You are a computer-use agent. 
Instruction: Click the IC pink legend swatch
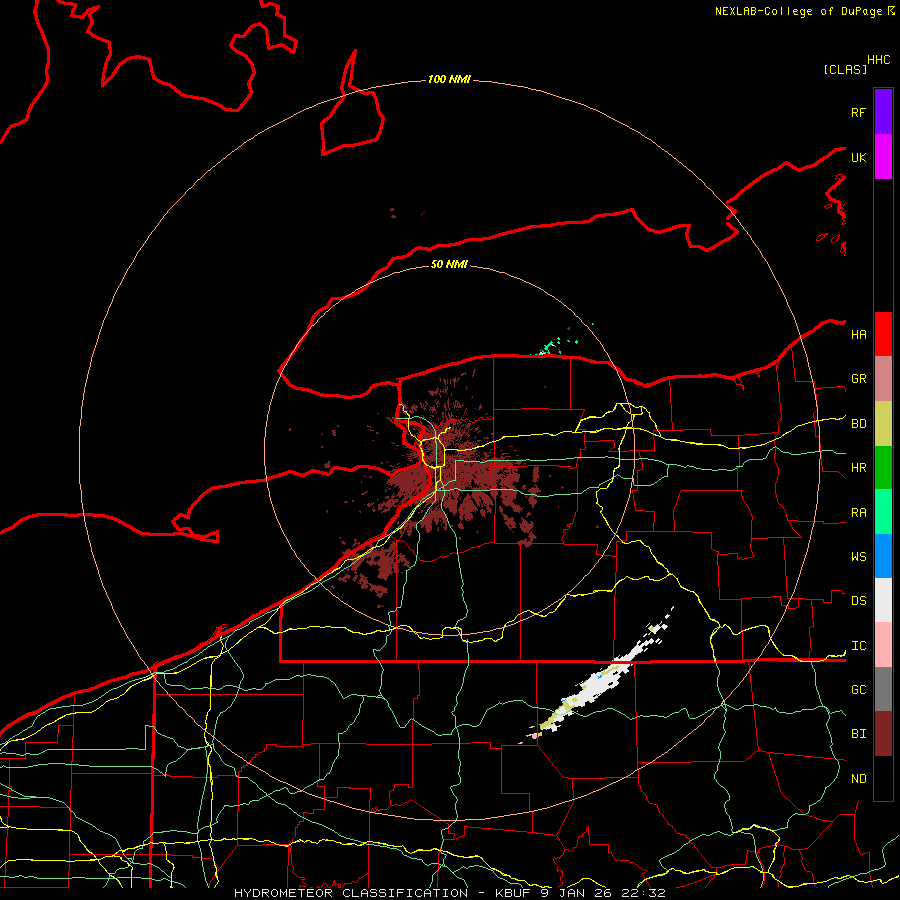[x=883, y=645]
